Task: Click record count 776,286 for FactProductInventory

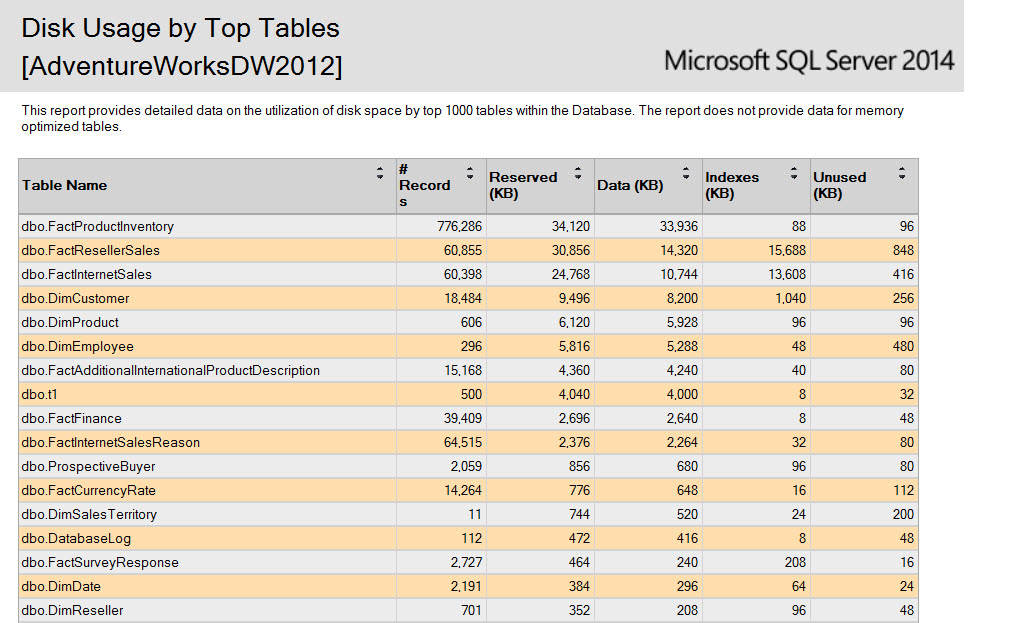Action: (460, 227)
